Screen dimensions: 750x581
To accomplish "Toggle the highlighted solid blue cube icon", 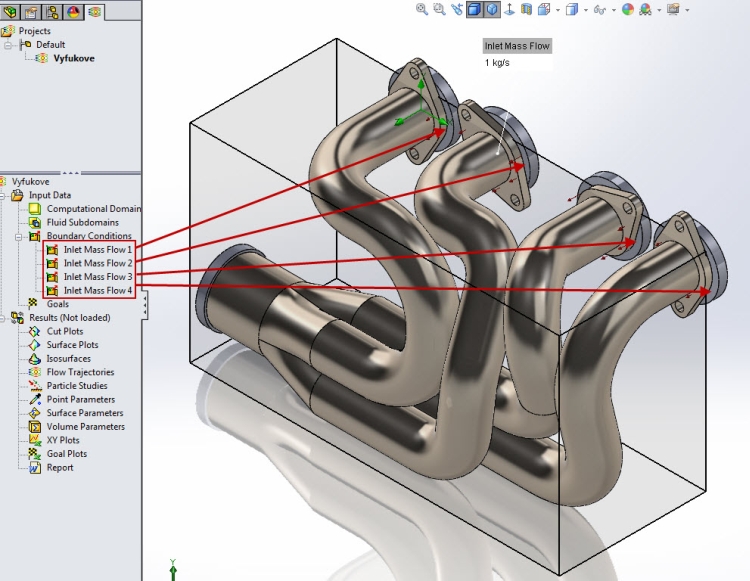I will point(474,9).
